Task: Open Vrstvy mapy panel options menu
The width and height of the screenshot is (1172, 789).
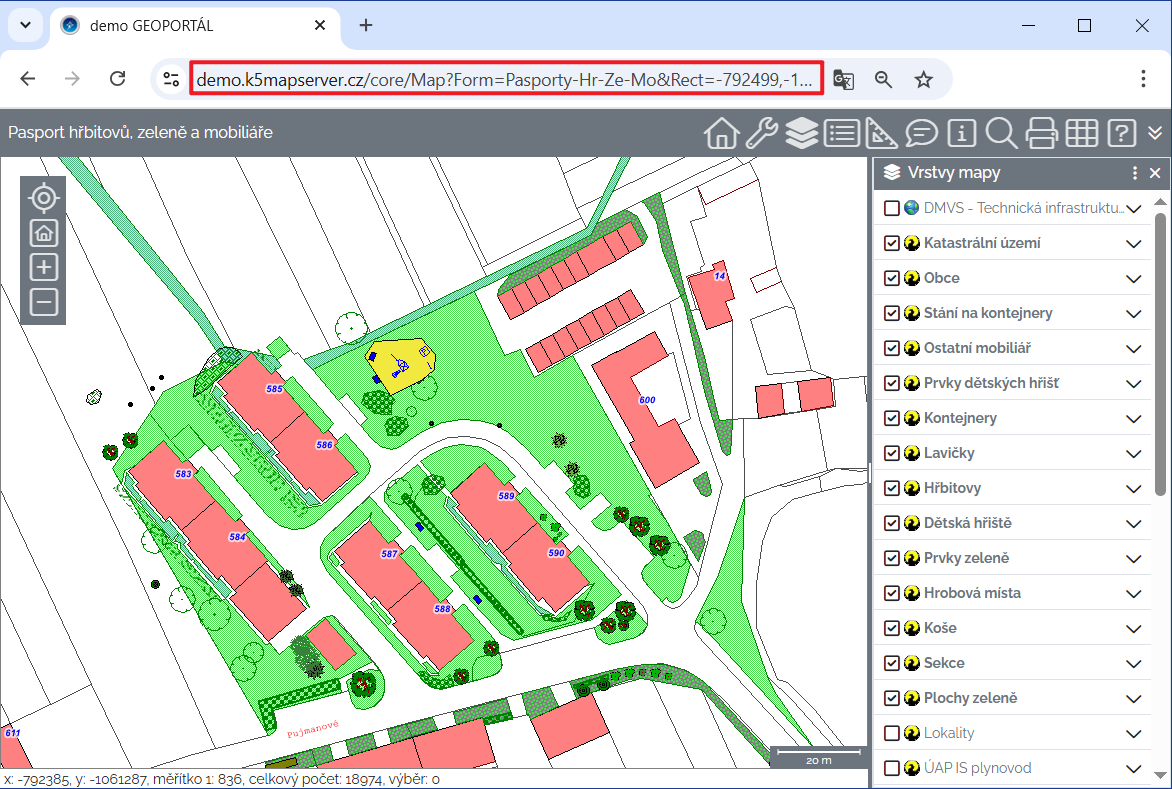Action: point(1135,173)
